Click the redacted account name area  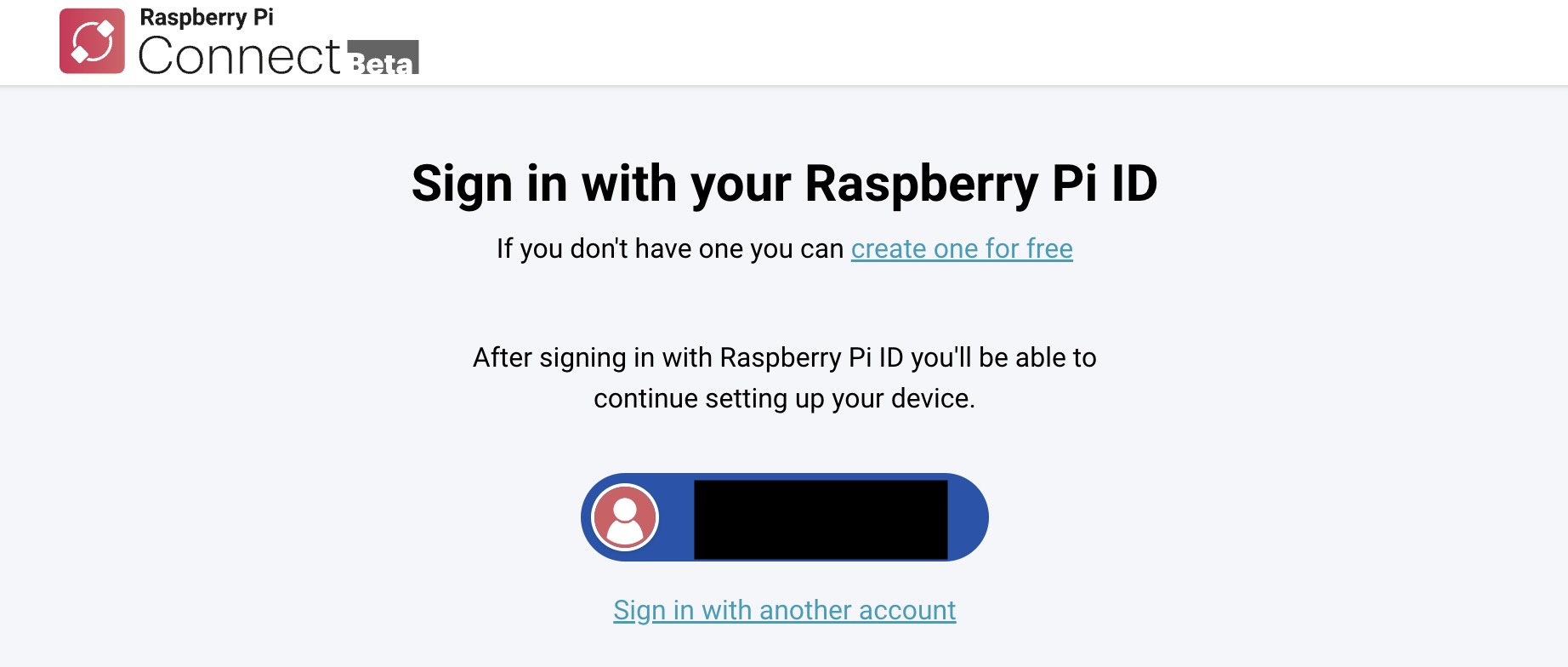819,516
